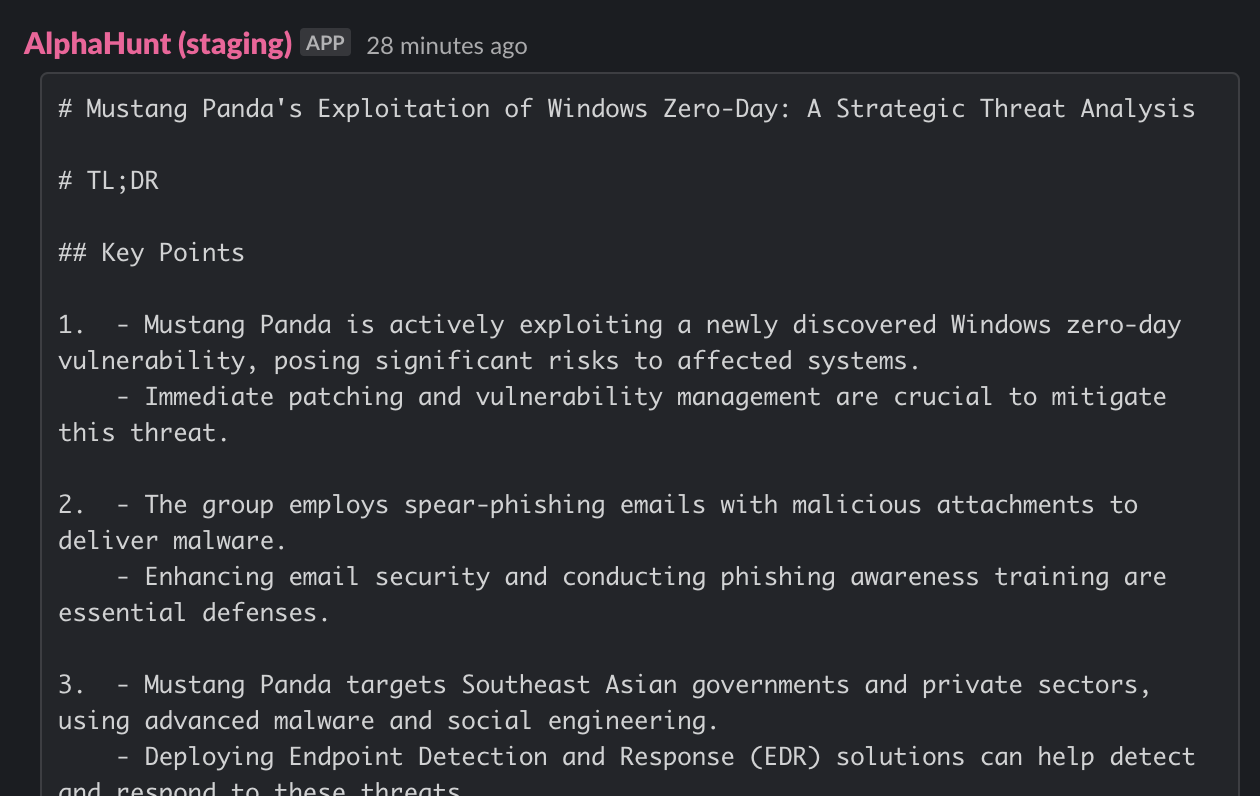Click the text 'actively exploiting a newly discovered'

point(663,325)
